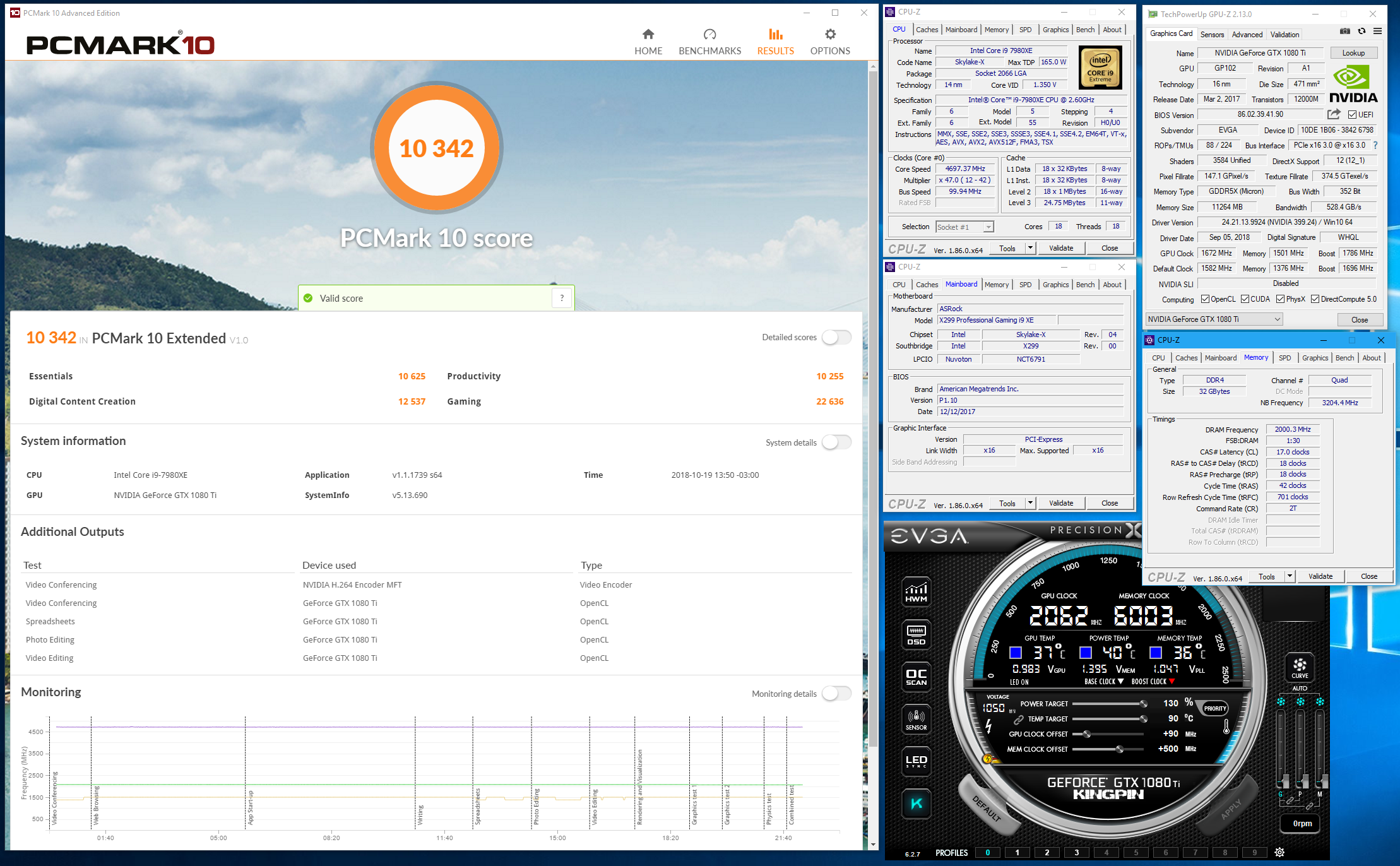Open the fan CURVE editor in Precision
1400x866 pixels.
pos(1300,667)
